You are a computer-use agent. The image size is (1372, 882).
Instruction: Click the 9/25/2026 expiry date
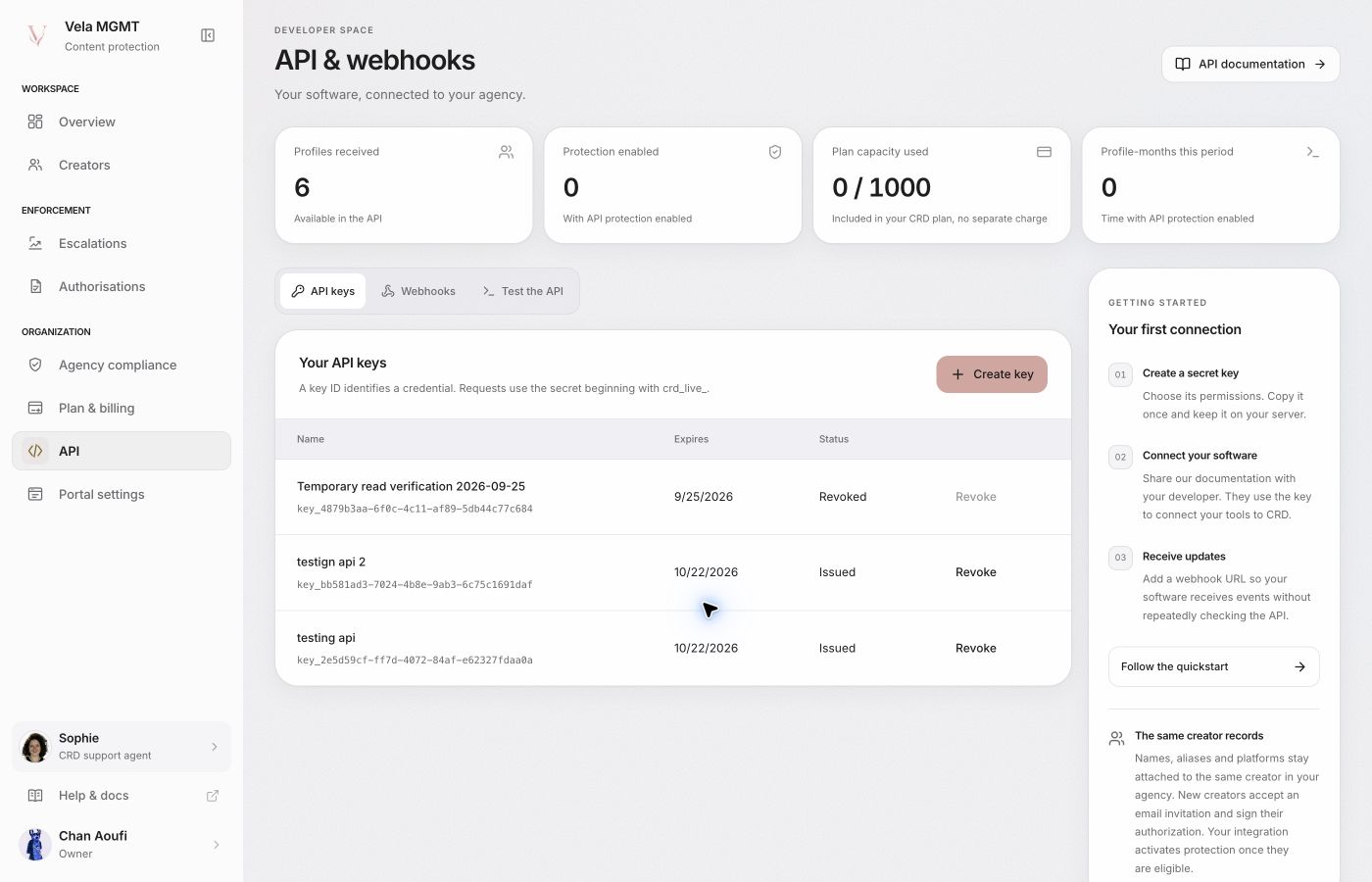point(704,497)
